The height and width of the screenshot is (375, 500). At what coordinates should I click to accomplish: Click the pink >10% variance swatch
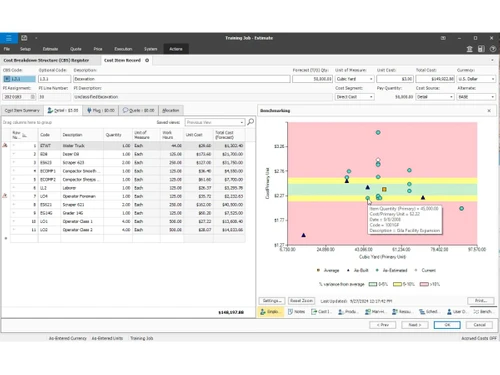click(x=424, y=284)
